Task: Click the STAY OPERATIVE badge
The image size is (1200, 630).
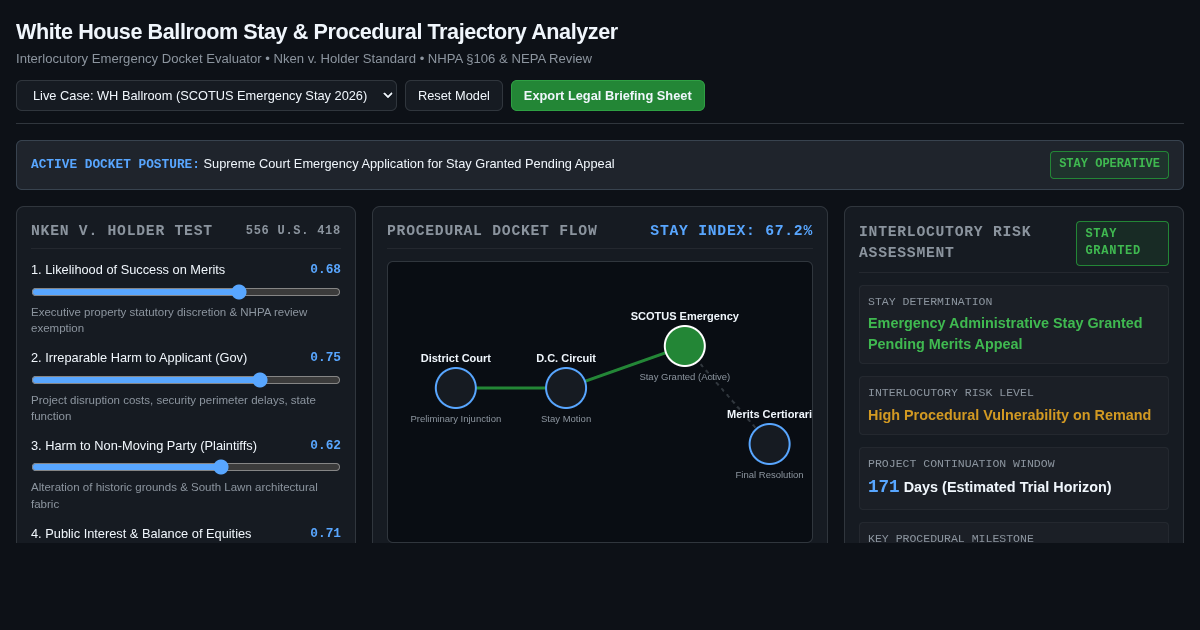Action: click(x=1109, y=165)
